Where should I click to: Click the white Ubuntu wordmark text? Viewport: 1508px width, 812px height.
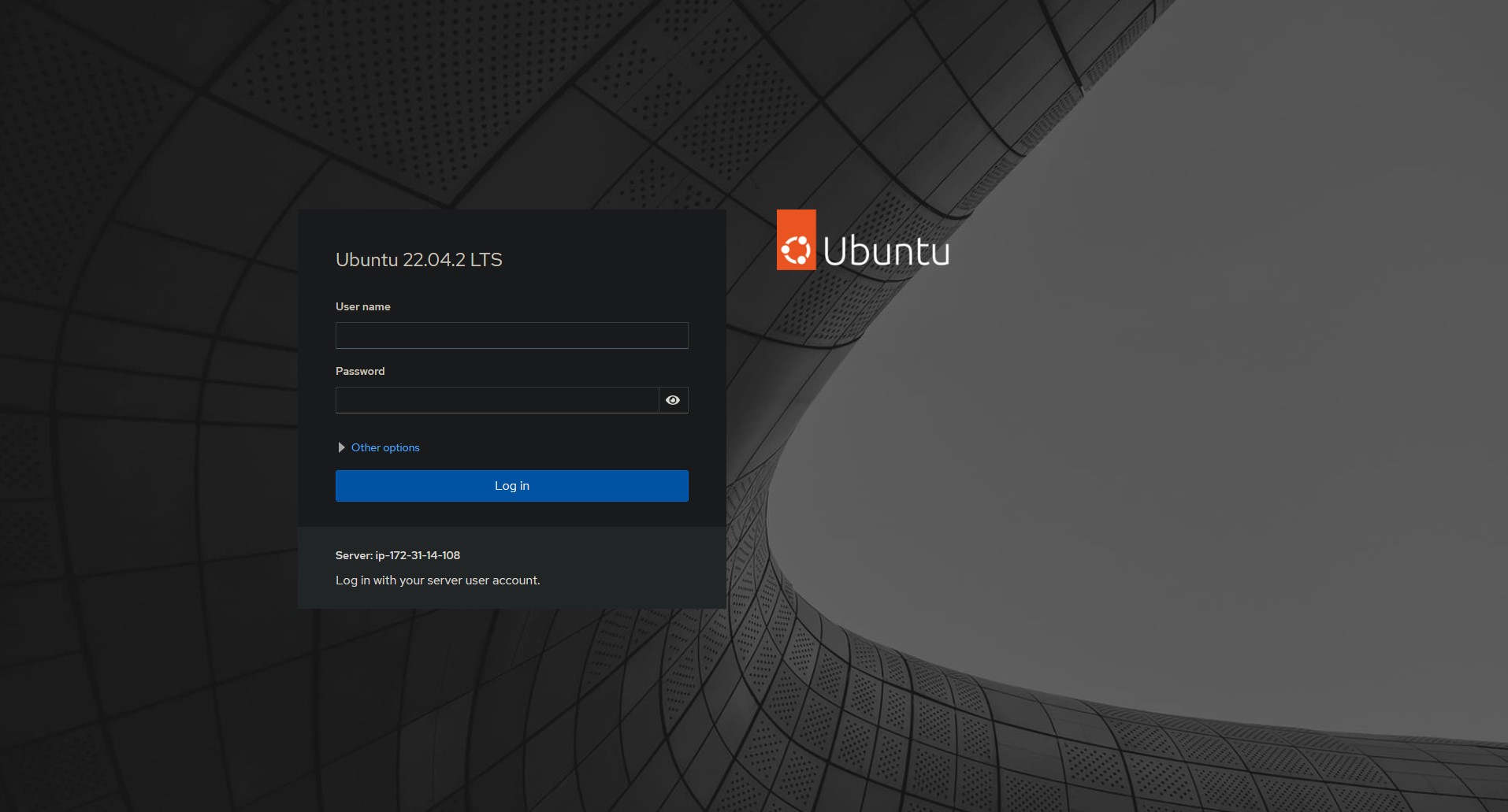[x=886, y=252]
